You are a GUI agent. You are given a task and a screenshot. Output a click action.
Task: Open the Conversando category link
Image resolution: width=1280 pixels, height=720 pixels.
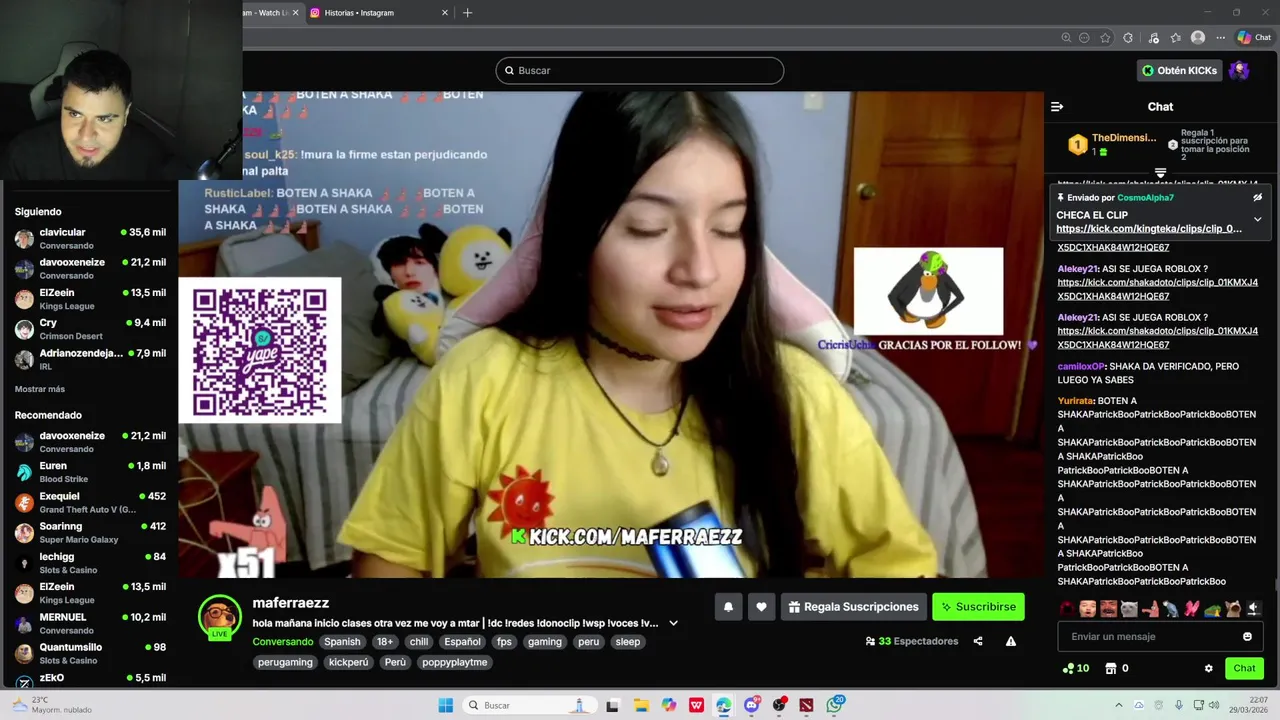283,642
